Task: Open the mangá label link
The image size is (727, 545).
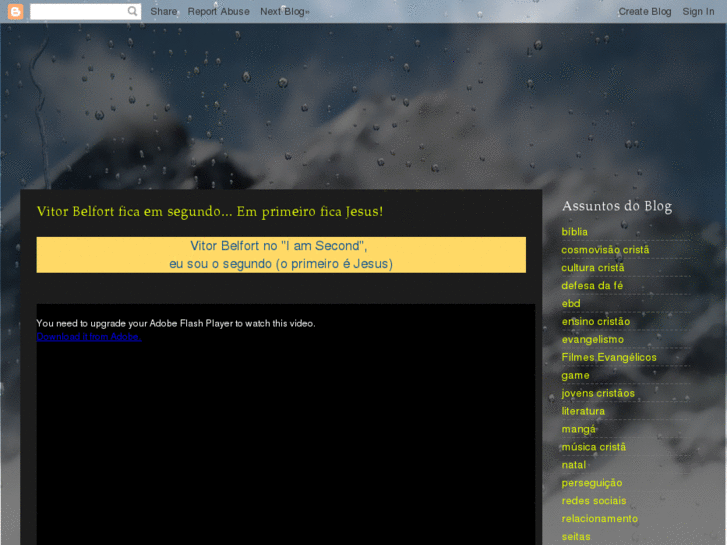Action: 579,430
